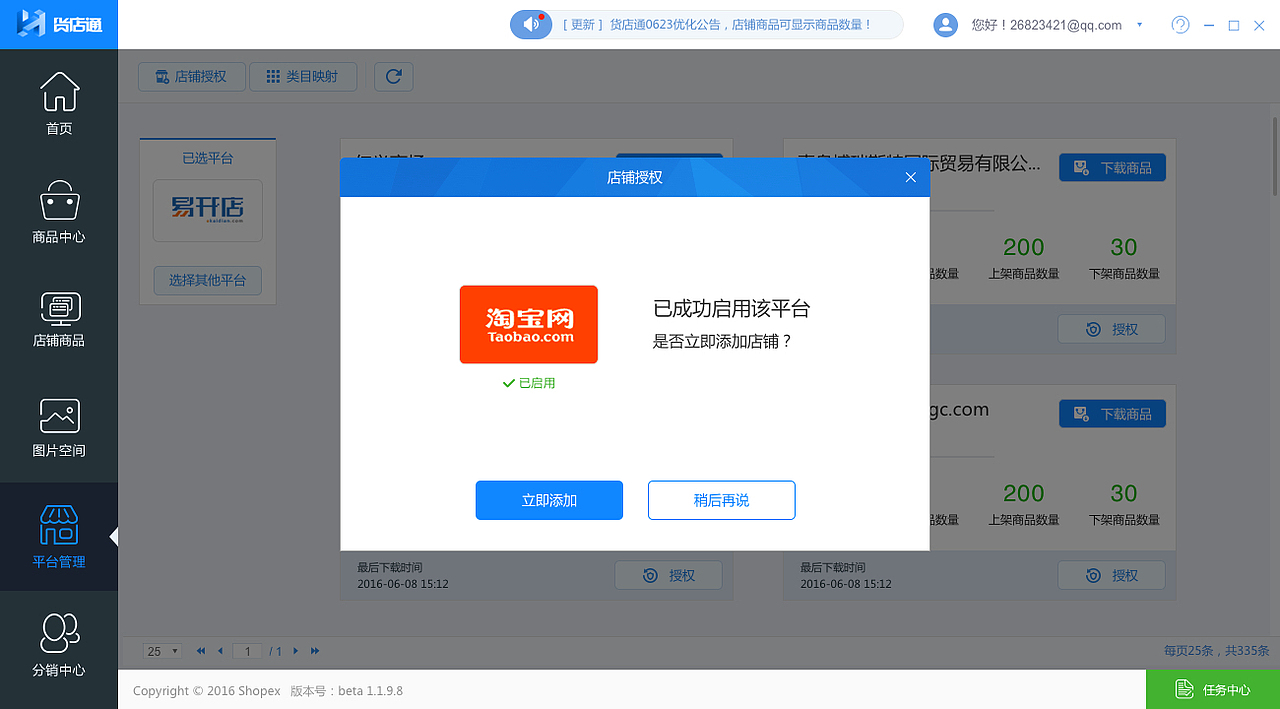1280x709 pixels.
Task: Open 类目映射 toolbar button
Action: [x=303, y=76]
